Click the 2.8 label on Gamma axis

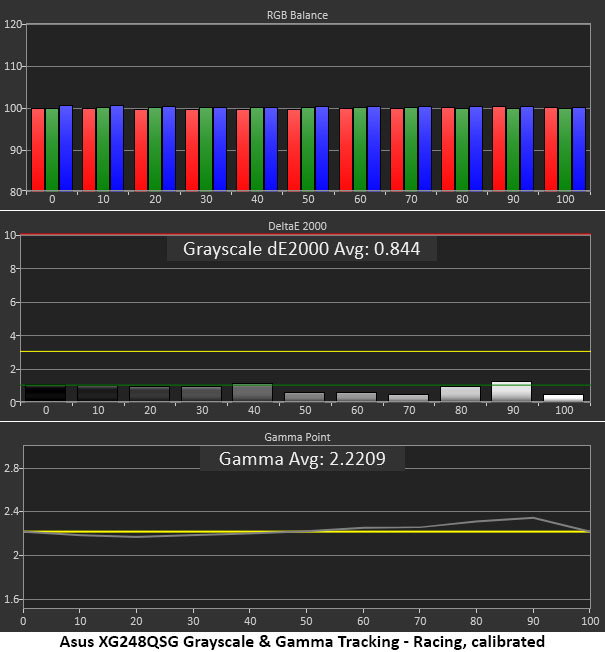[12, 468]
